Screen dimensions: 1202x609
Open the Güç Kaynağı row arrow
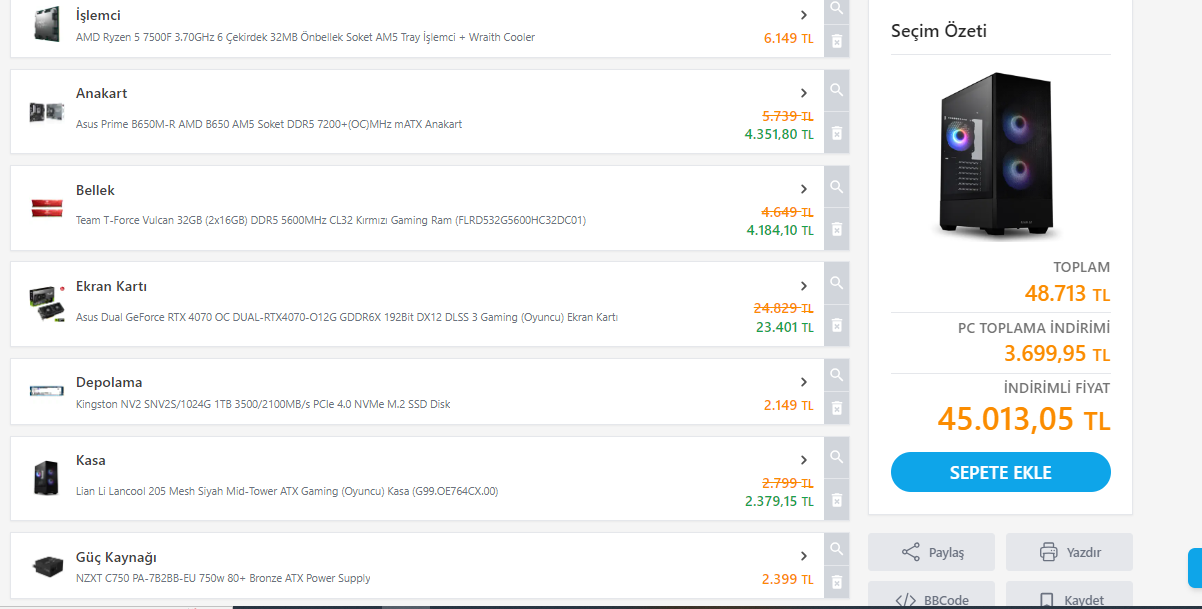804,556
